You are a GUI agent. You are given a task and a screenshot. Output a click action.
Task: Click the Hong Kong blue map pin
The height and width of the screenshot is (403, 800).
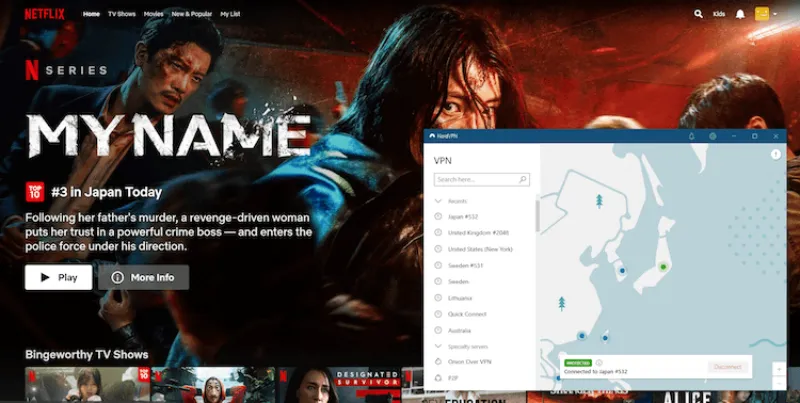(x=582, y=336)
